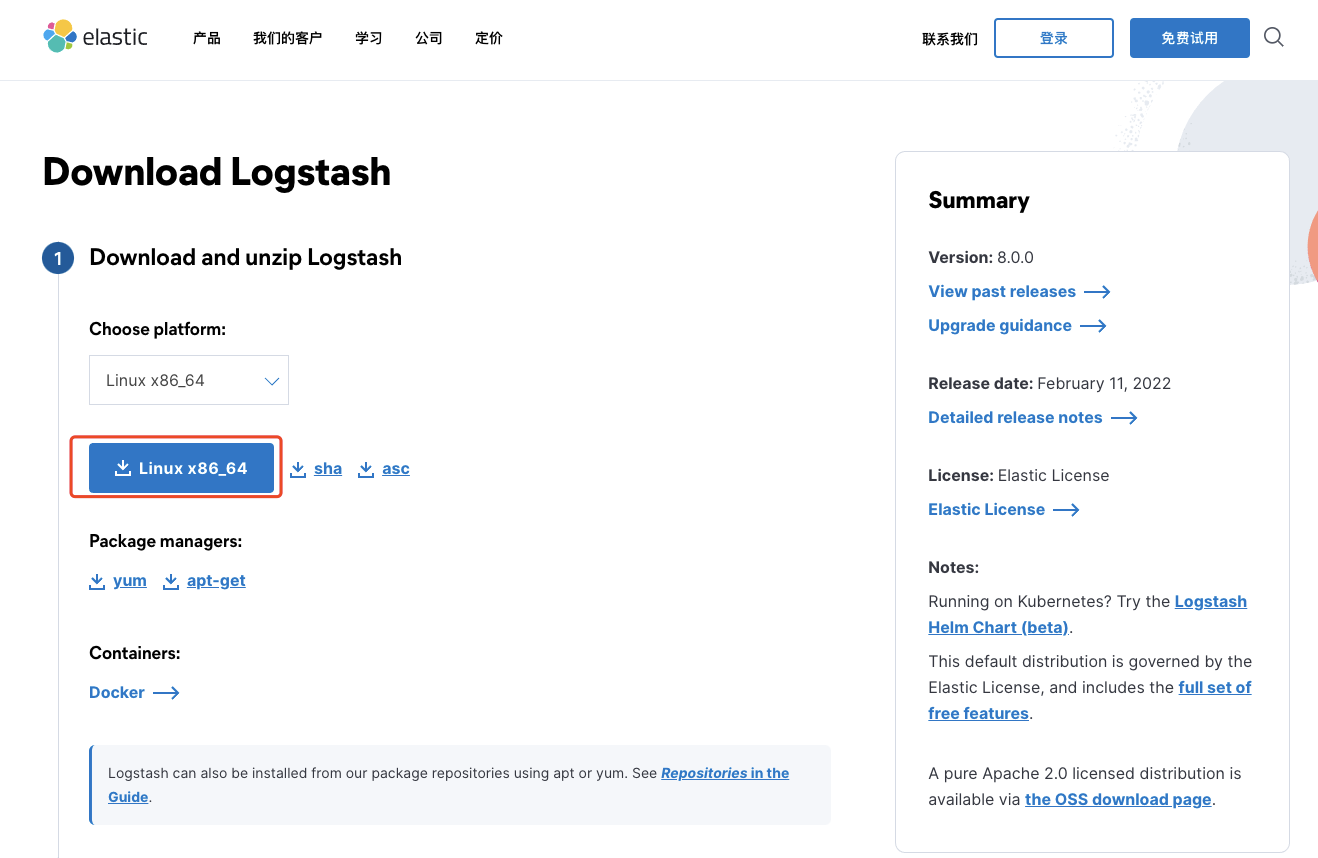Click the asc download icon
The height and width of the screenshot is (858, 1318).
(x=366, y=469)
